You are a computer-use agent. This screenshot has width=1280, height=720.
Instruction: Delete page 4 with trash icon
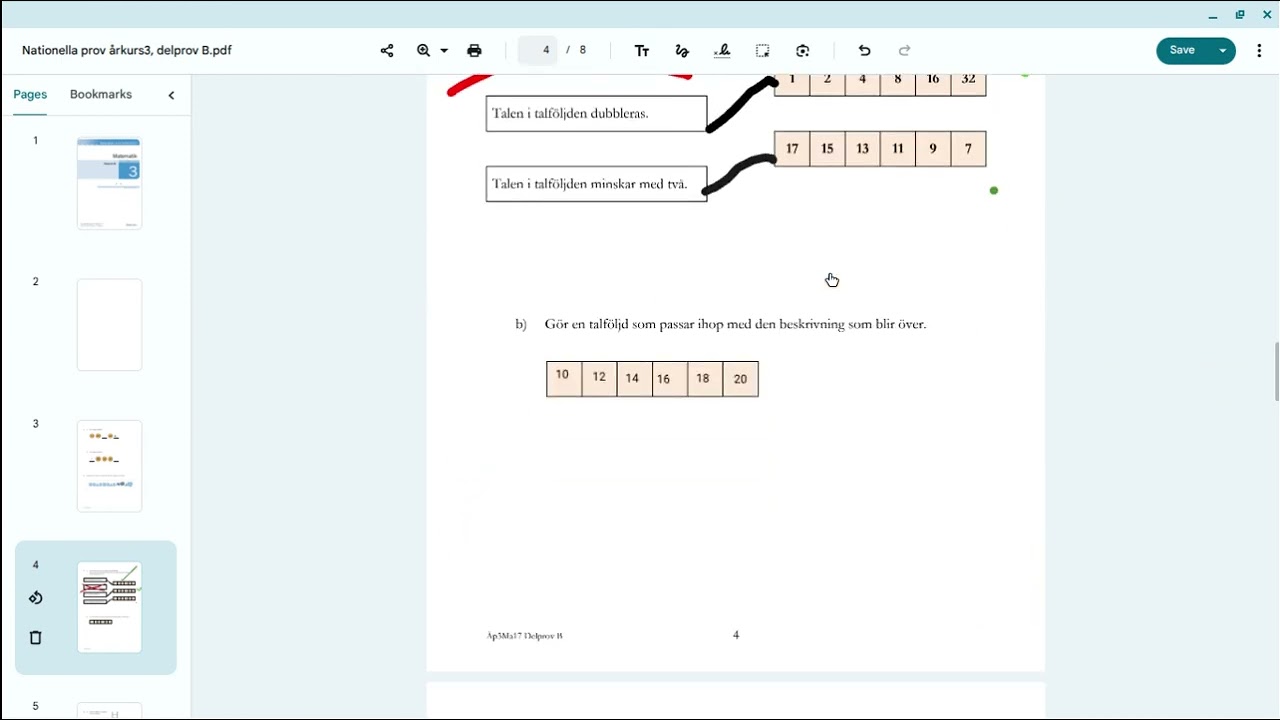point(36,637)
